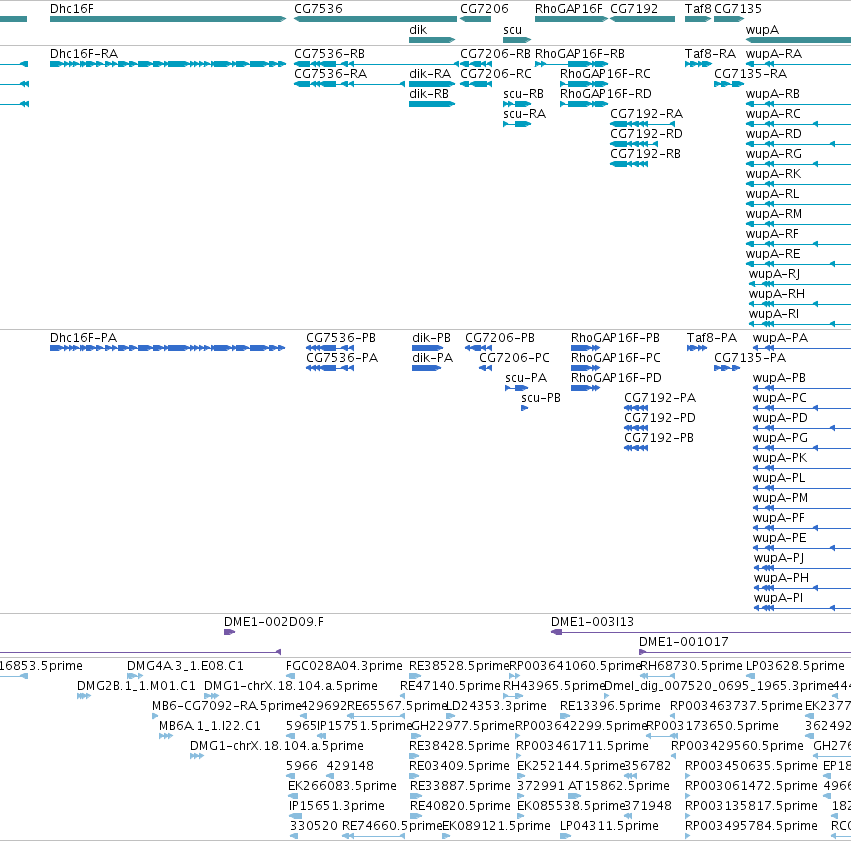
Task: Select EST AT15862.5prime
Action: (x=574, y=797)
